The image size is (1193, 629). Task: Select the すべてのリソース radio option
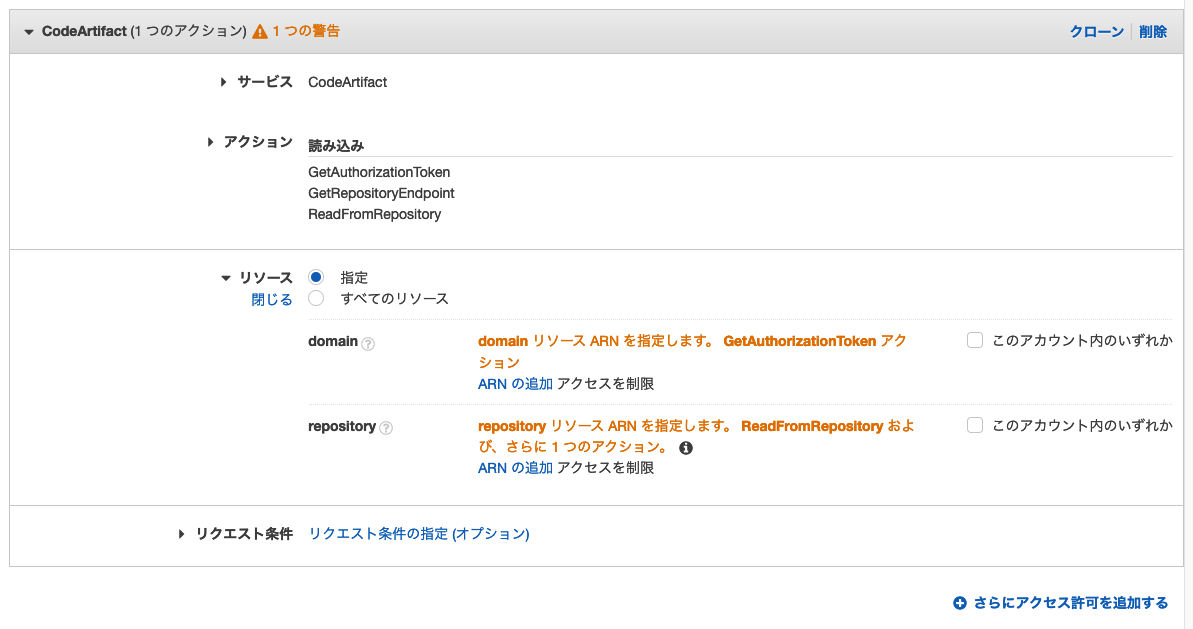316,298
